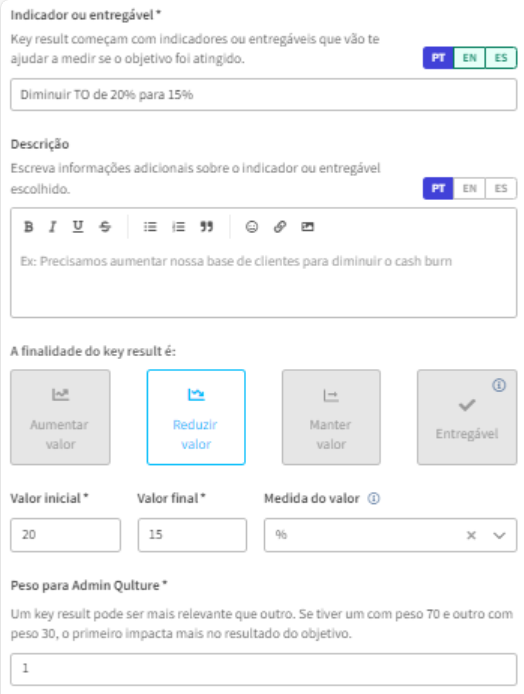Screen dimensions: 524x694
Task: Apply italic formatting in description editor
Action: tap(53, 227)
